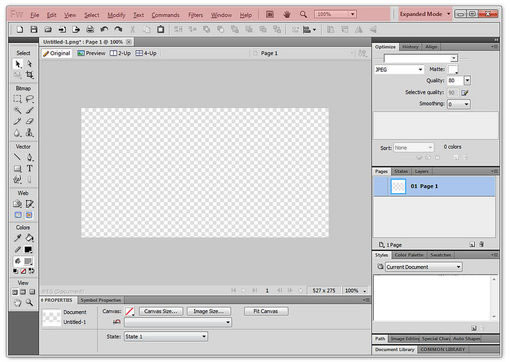Select the Pen tool
Screen dimensions: 510x362
click(x=30, y=157)
